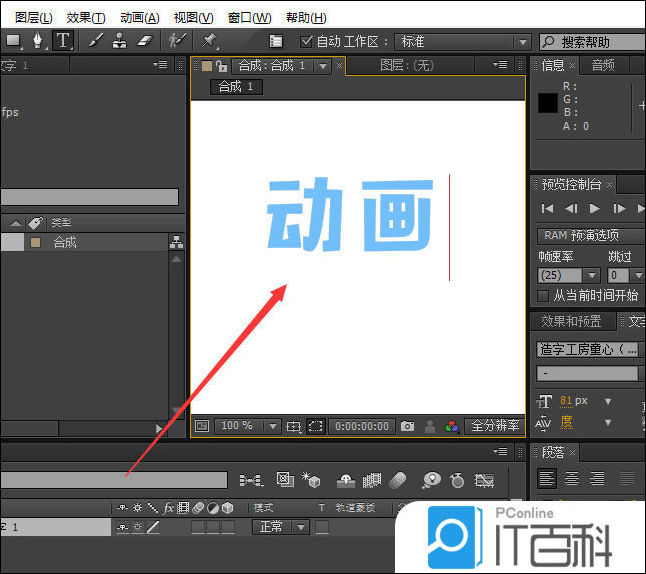Click the snapshot camera icon in viewer
The image size is (646, 574).
pos(408,426)
